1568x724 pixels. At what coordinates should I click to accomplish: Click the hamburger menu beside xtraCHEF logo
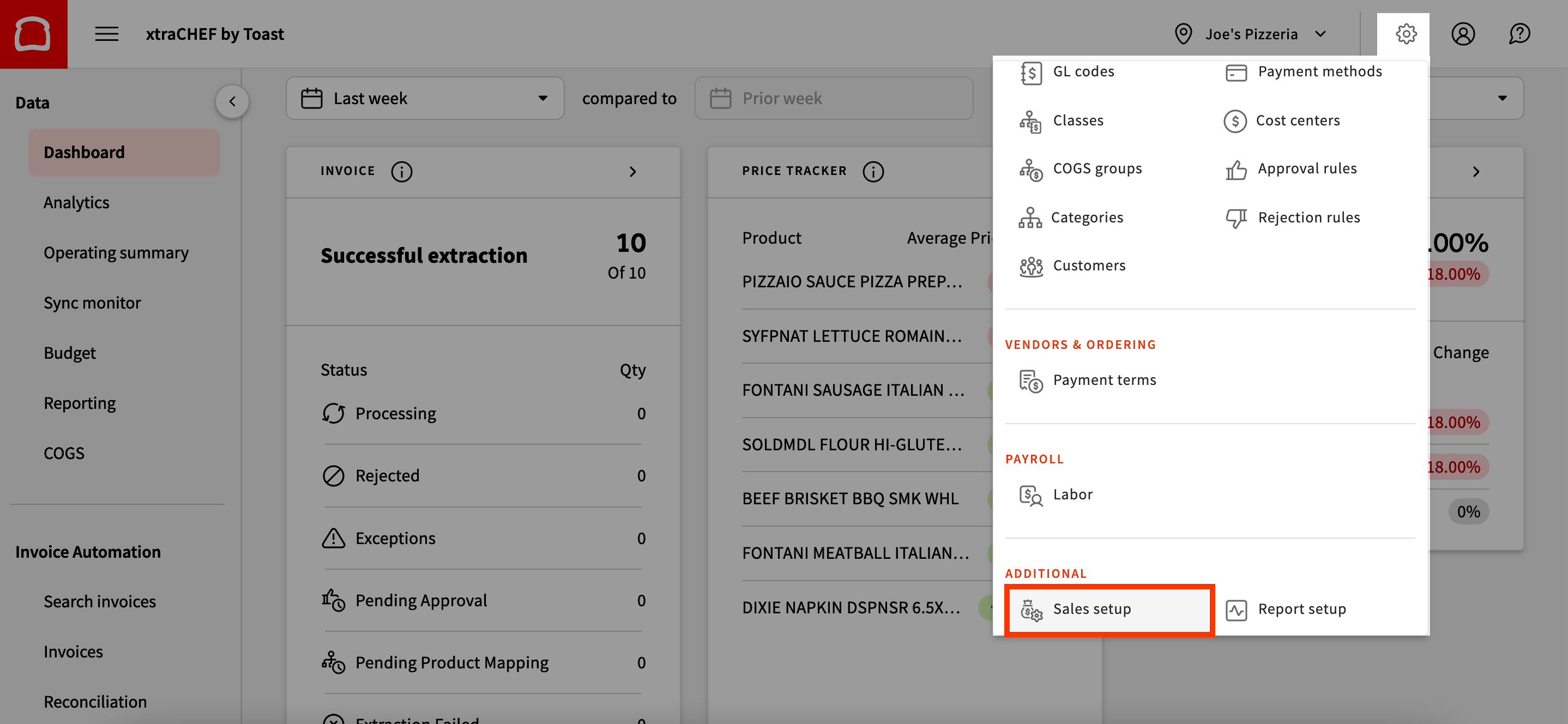tap(106, 33)
